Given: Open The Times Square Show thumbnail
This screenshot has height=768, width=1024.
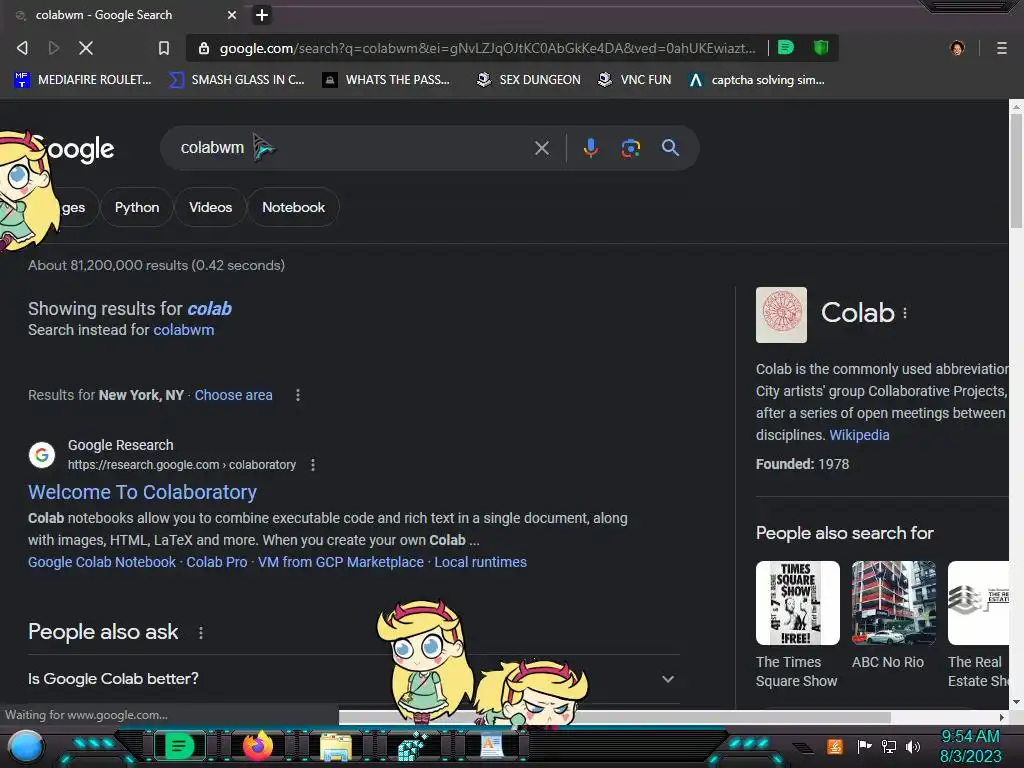Looking at the screenshot, I should pos(797,603).
